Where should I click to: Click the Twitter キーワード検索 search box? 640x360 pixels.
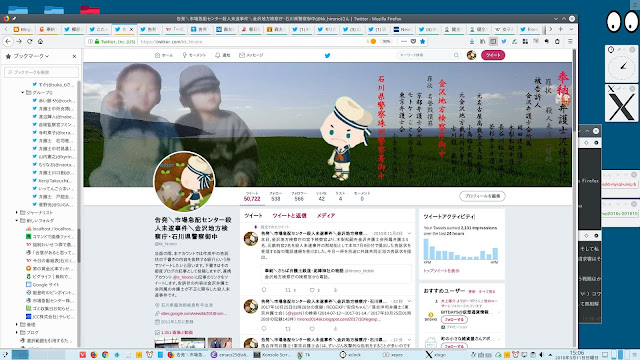[x=429, y=55]
